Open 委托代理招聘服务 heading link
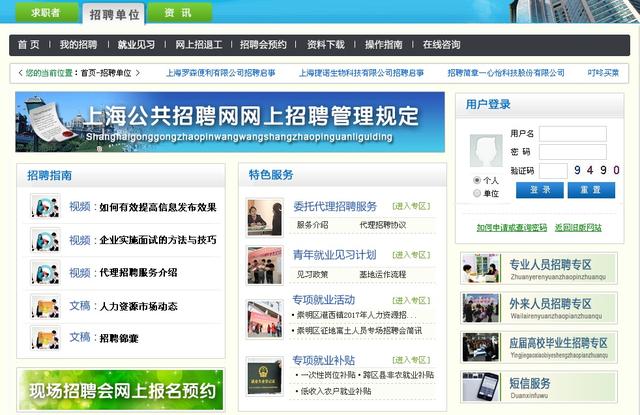640x415 pixels. [335, 206]
